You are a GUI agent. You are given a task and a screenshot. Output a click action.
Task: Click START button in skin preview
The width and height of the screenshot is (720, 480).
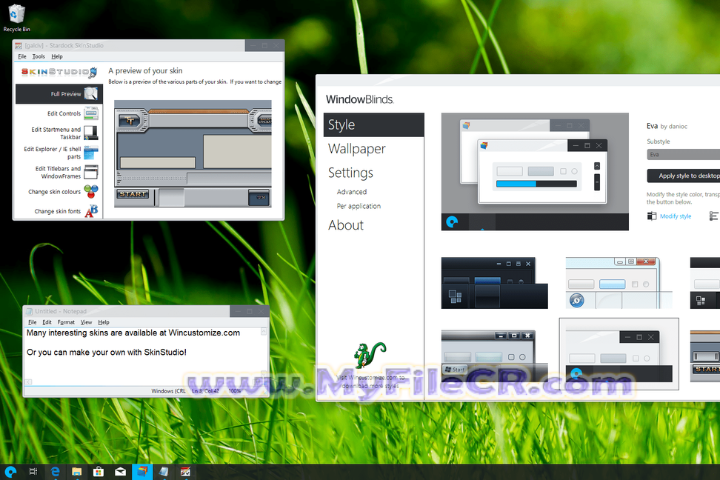(133, 194)
